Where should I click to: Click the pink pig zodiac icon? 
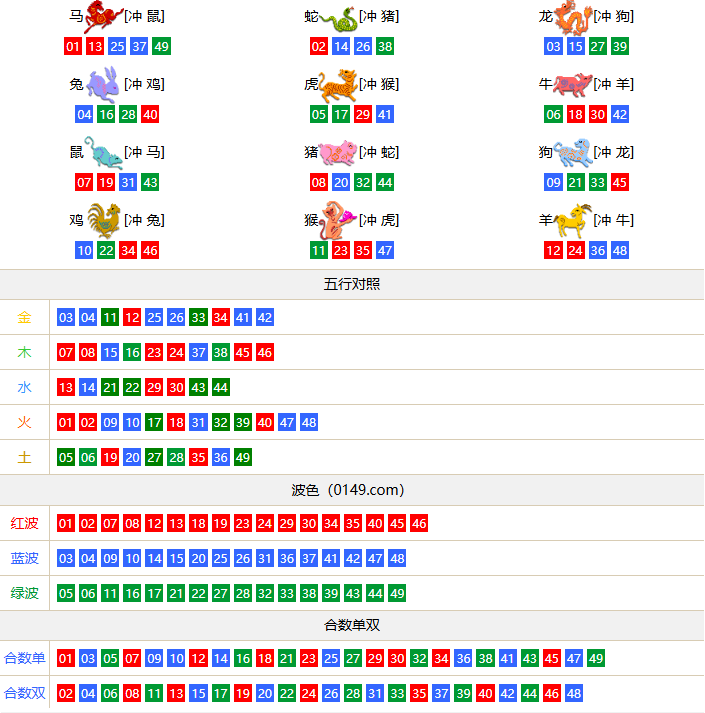point(339,153)
